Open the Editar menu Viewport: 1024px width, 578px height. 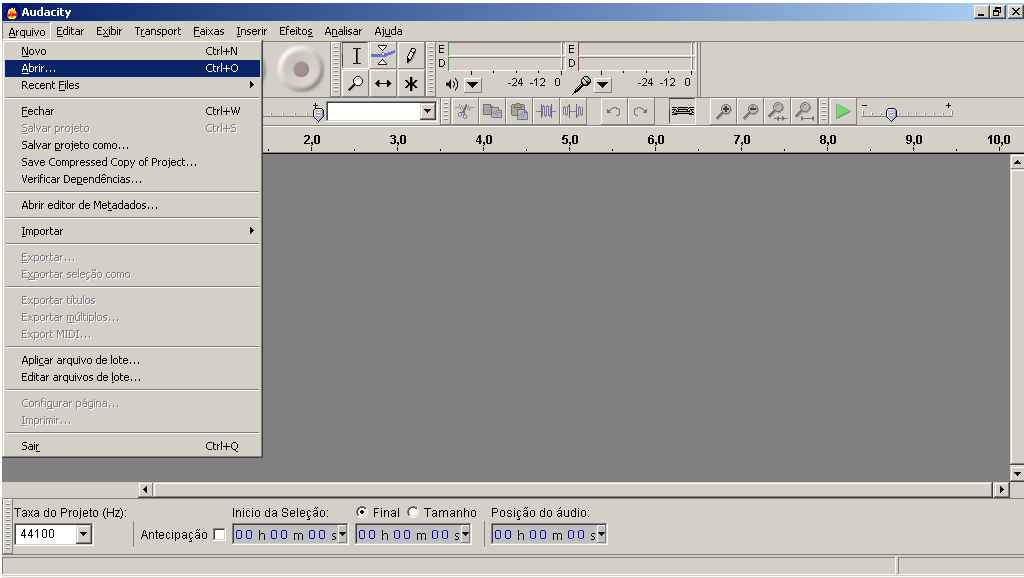click(x=70, y=31)
